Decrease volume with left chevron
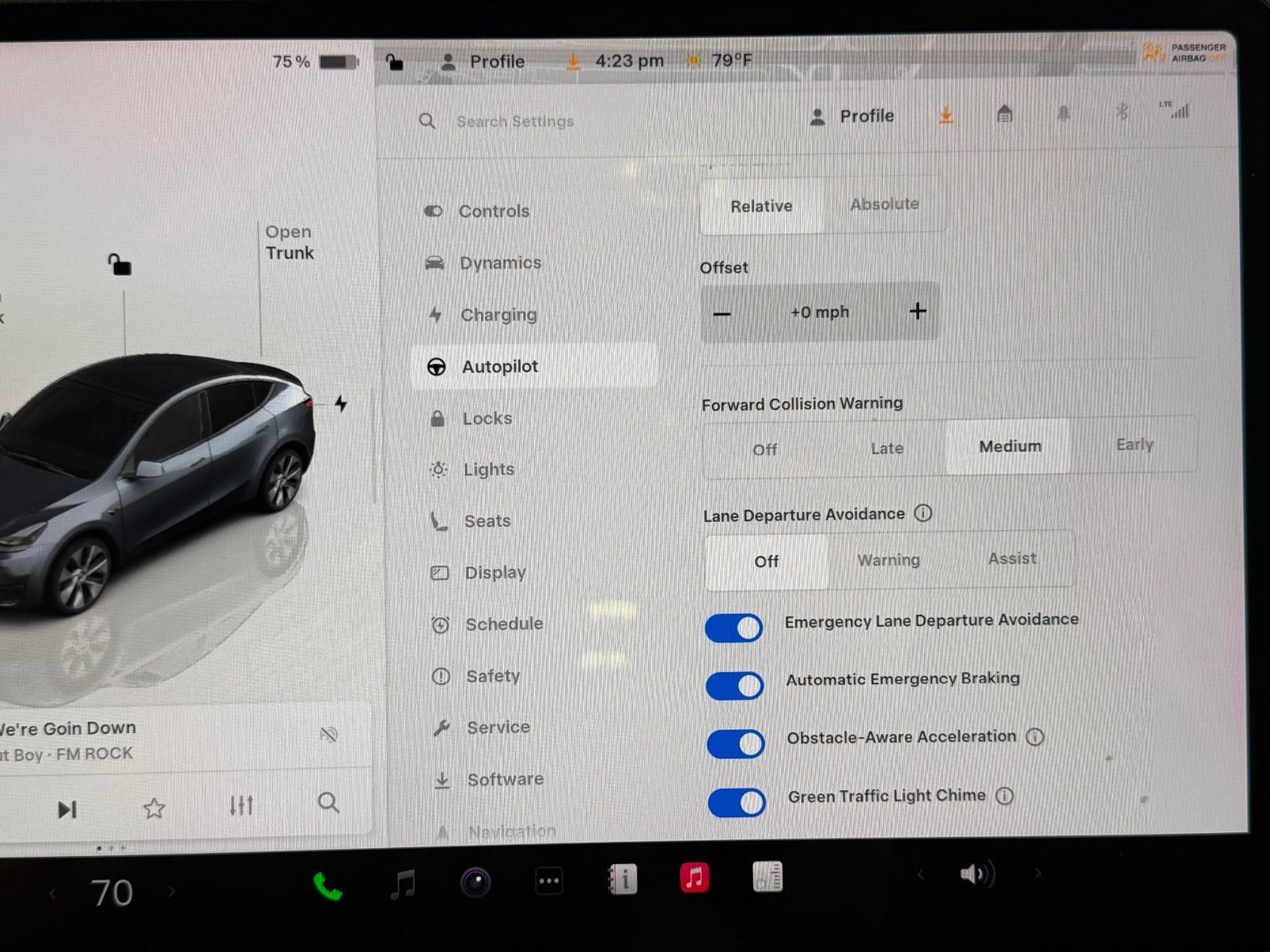Viewport: 1270px width, 952px height. click(921, 874)
